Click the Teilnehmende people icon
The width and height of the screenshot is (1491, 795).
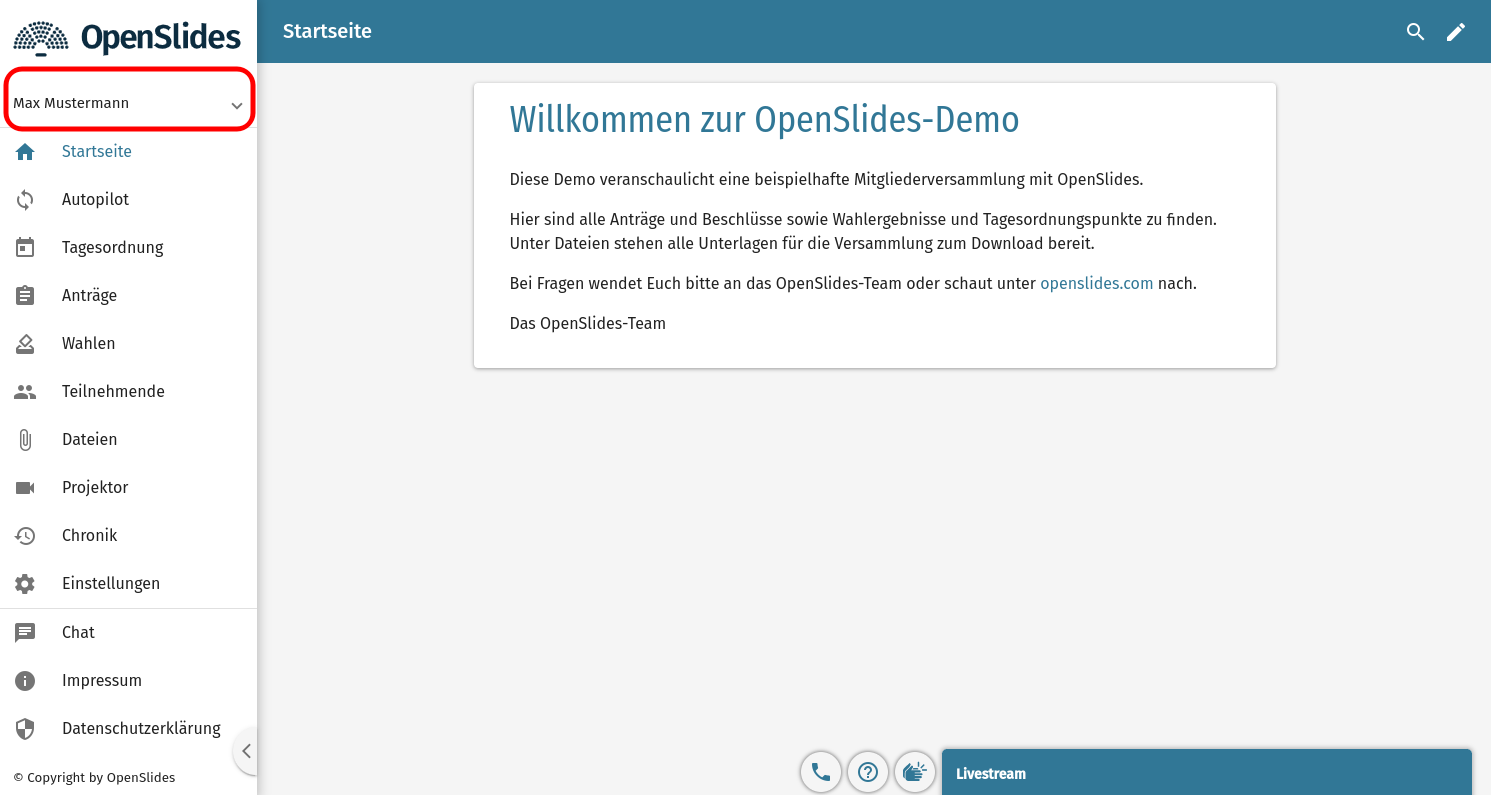25,392
